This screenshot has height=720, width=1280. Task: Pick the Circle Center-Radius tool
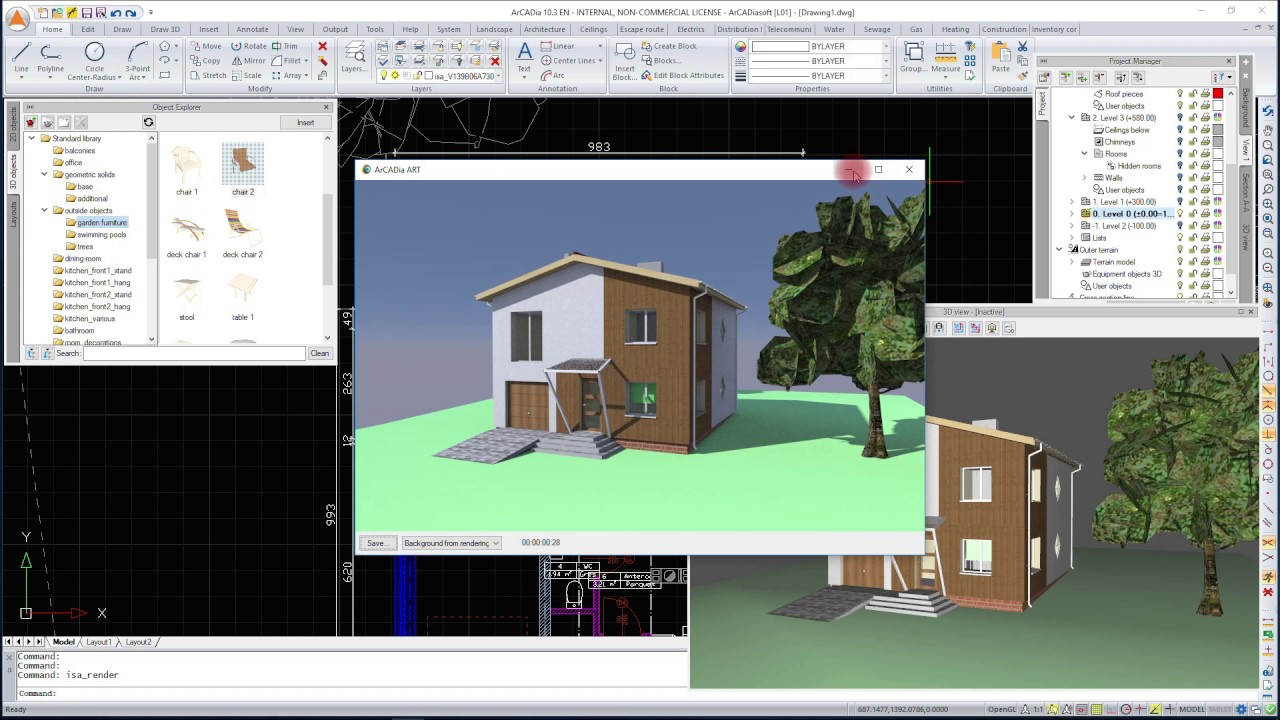[94, 60]
